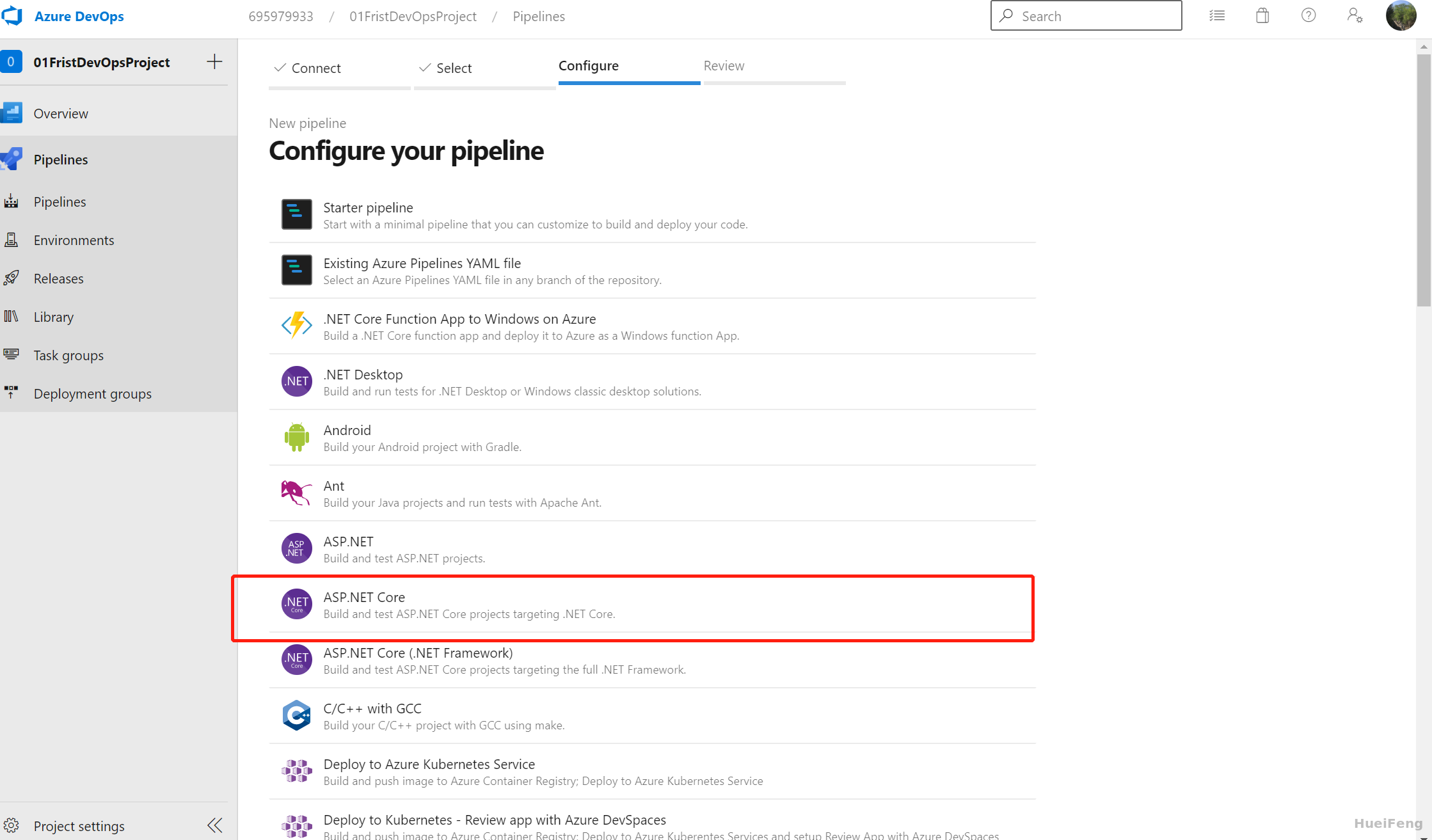Open the work items list icon
The height and width of the screenshot is (840, 1432).
coord(1217,16)
